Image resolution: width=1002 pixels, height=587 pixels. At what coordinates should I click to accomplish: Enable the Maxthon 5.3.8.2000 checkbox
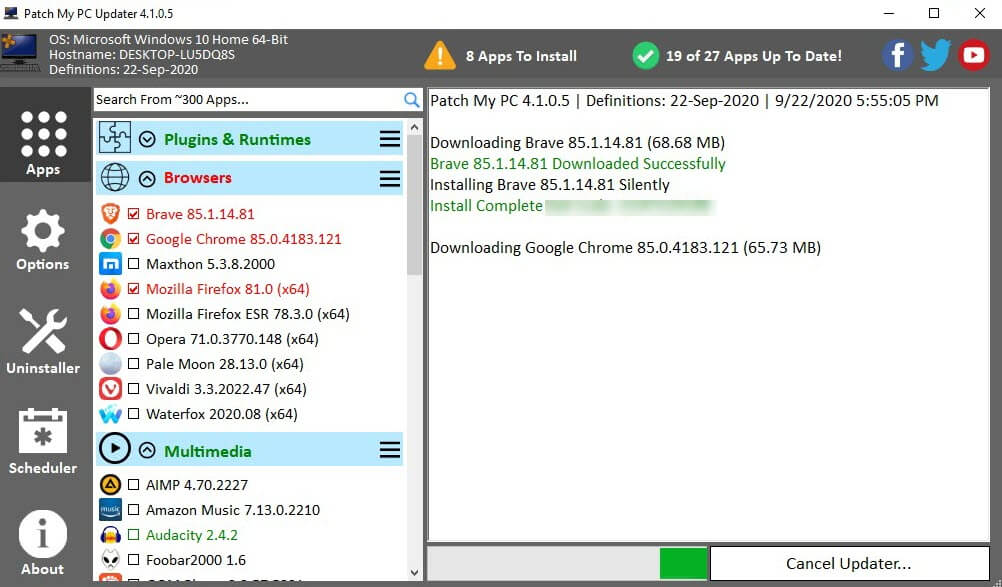click(134, 264)
